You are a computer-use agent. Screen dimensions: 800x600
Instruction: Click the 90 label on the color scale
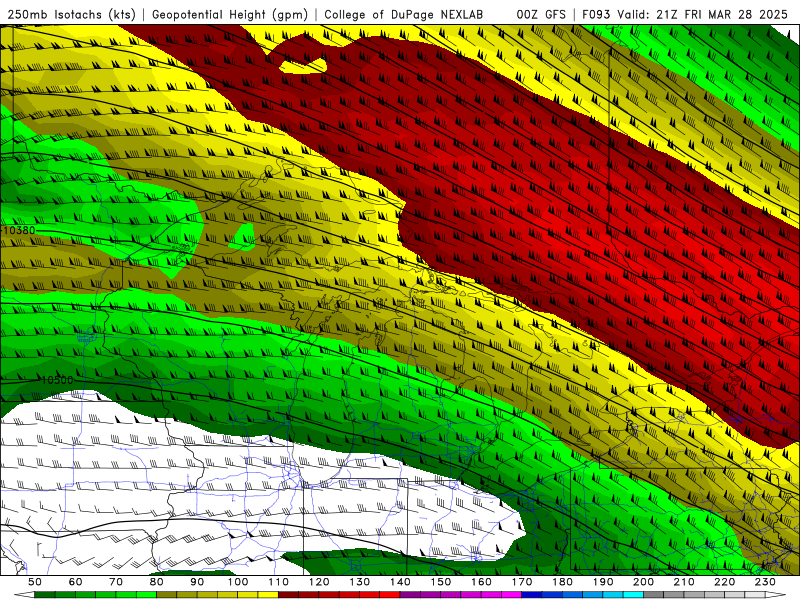click(x=197, y=582)
